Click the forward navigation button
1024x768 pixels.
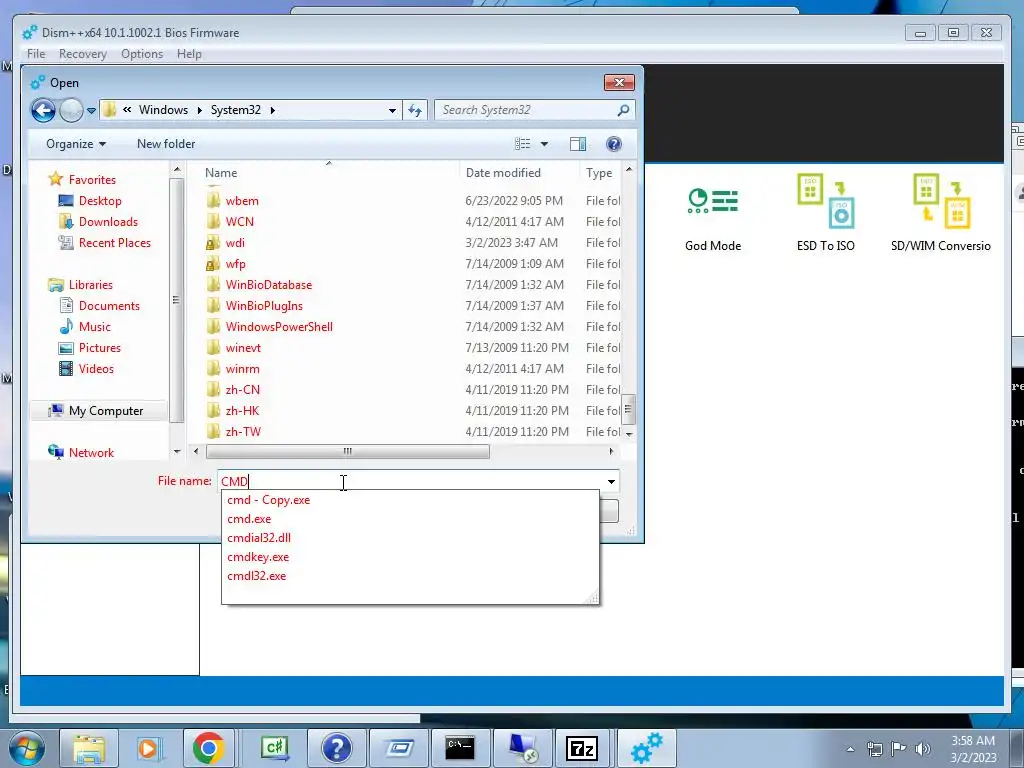[71, 110]
